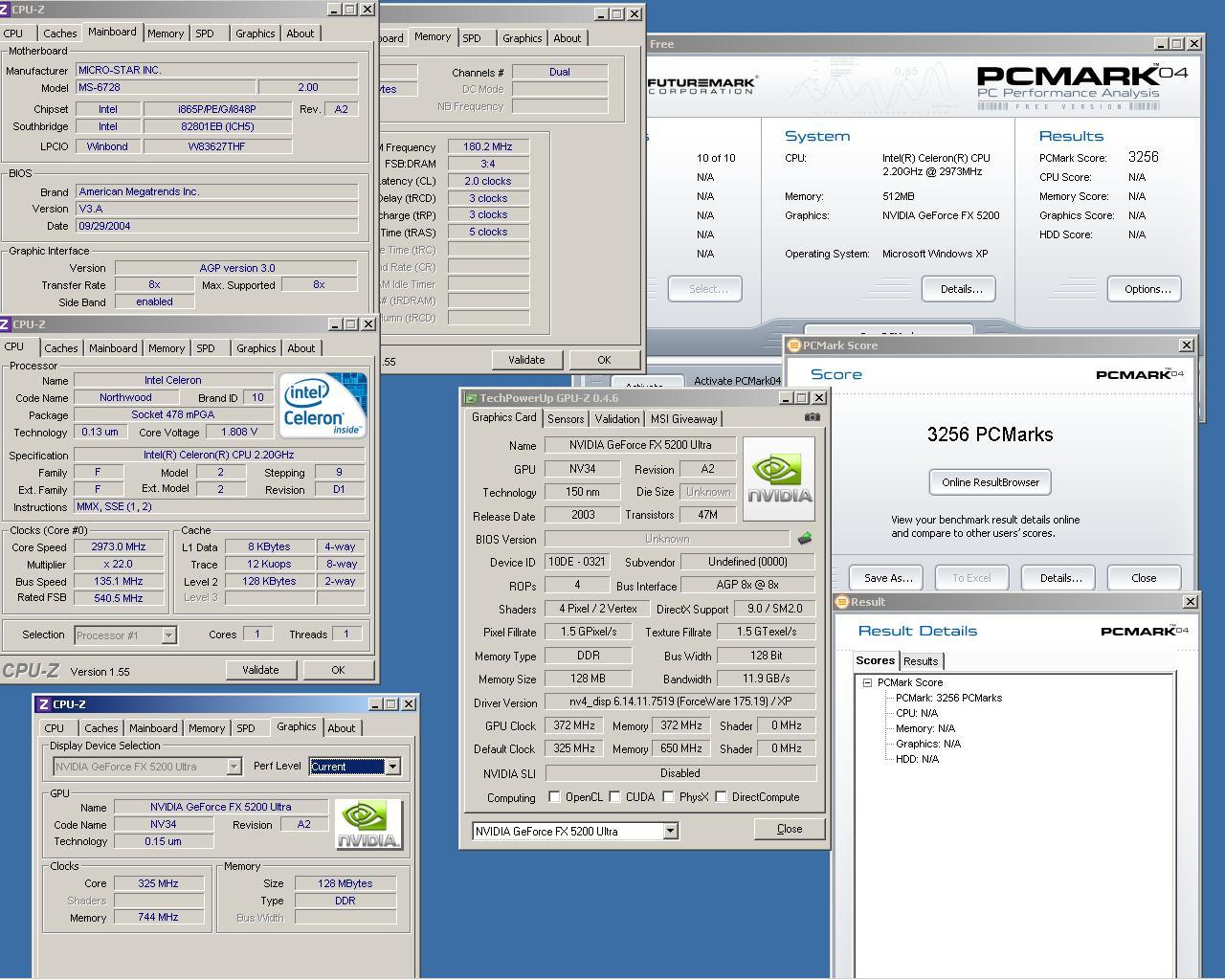This screenshot has height=980, width=1225.
Task: Click the Save As button
Action: 888,578
